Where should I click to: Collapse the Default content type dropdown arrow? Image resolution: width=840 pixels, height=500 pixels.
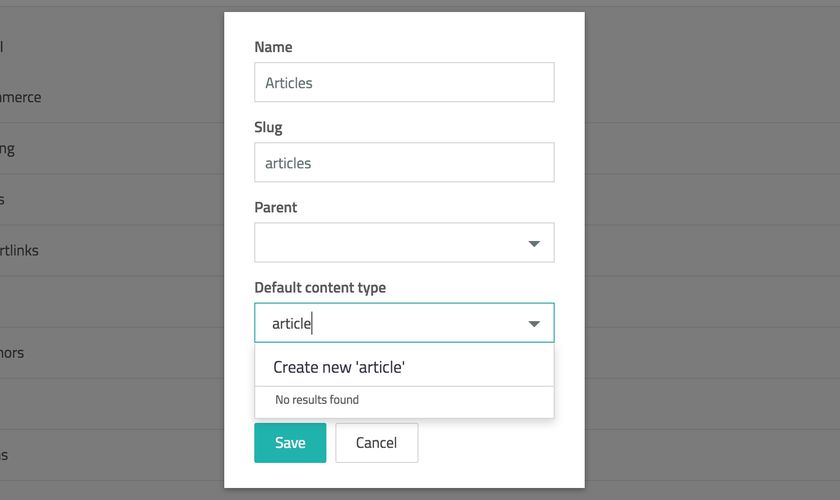[x=534, y=324]
